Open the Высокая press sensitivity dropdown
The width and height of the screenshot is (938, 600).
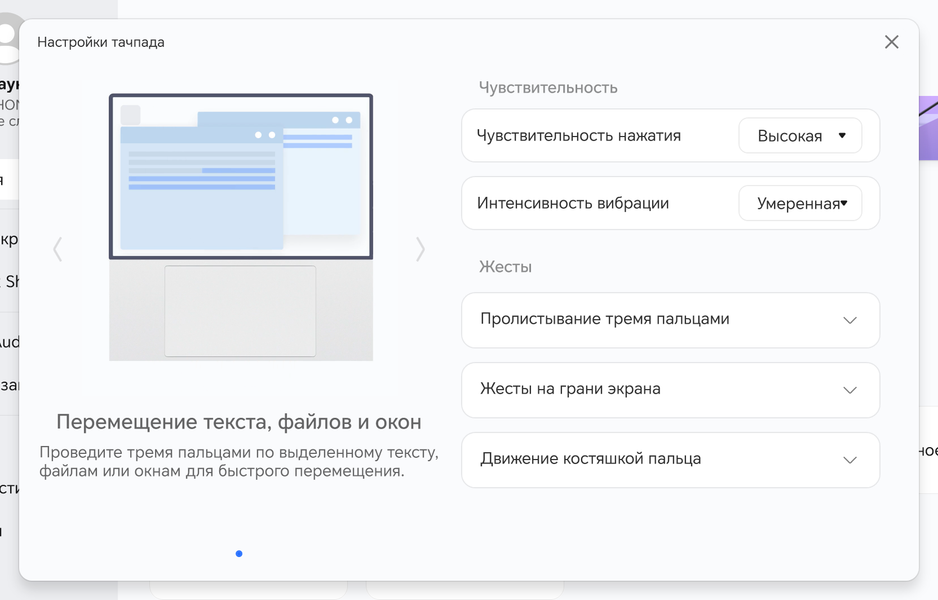coord(799,136)
